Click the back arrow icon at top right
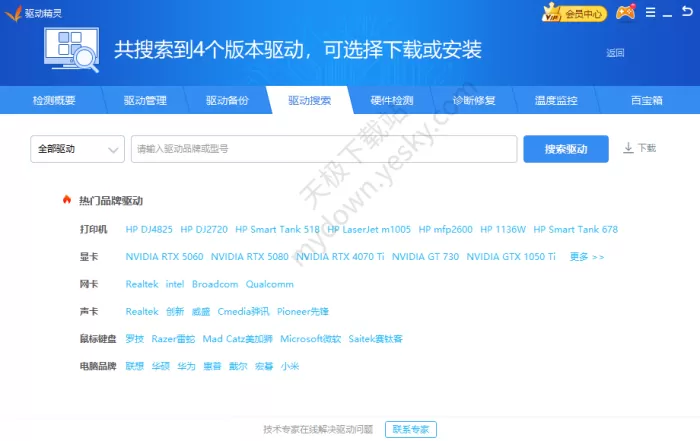The height and width of the screenshot is (441, 700). point(687,11)
